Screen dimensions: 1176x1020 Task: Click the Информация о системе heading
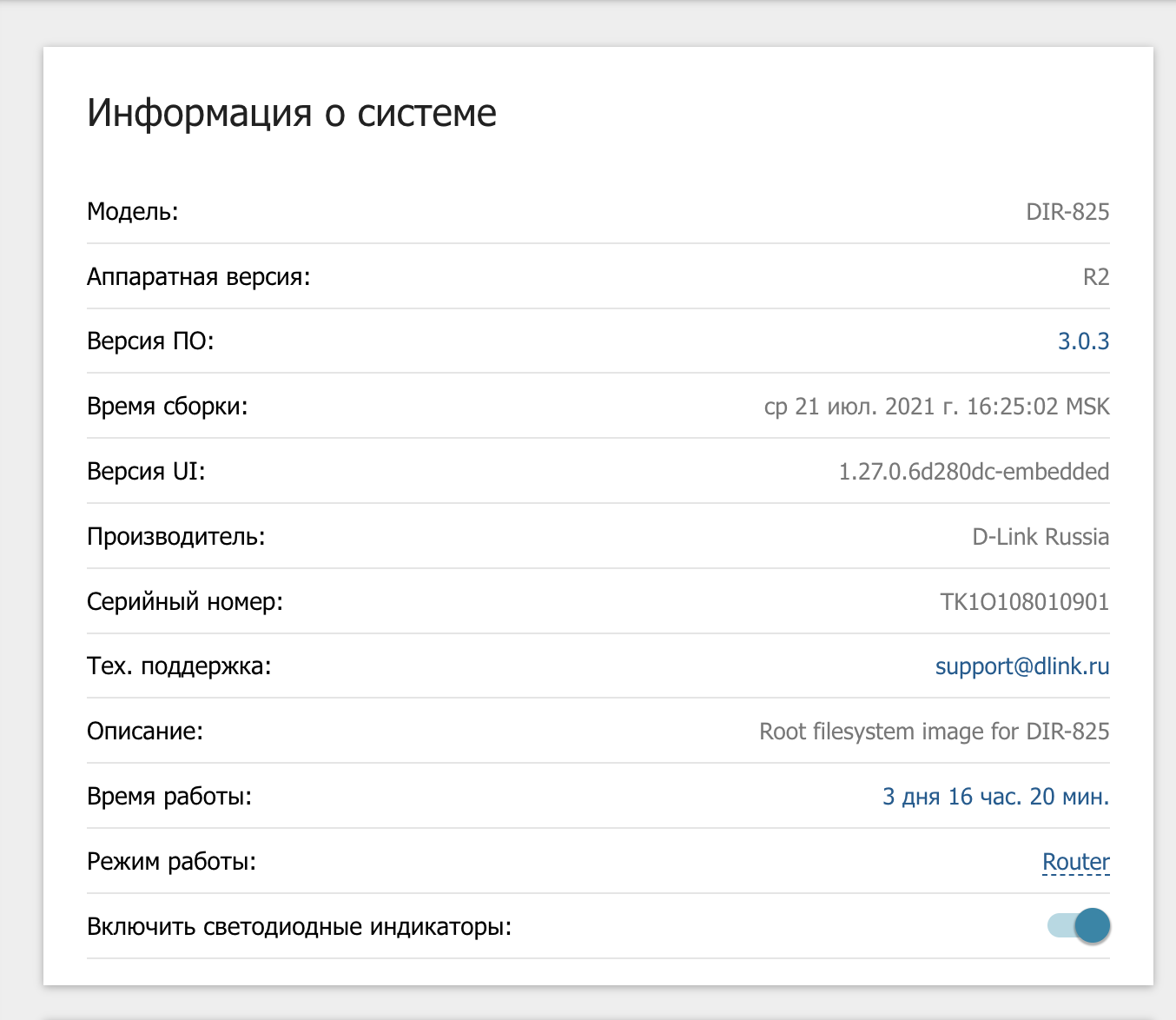point(292,113)
